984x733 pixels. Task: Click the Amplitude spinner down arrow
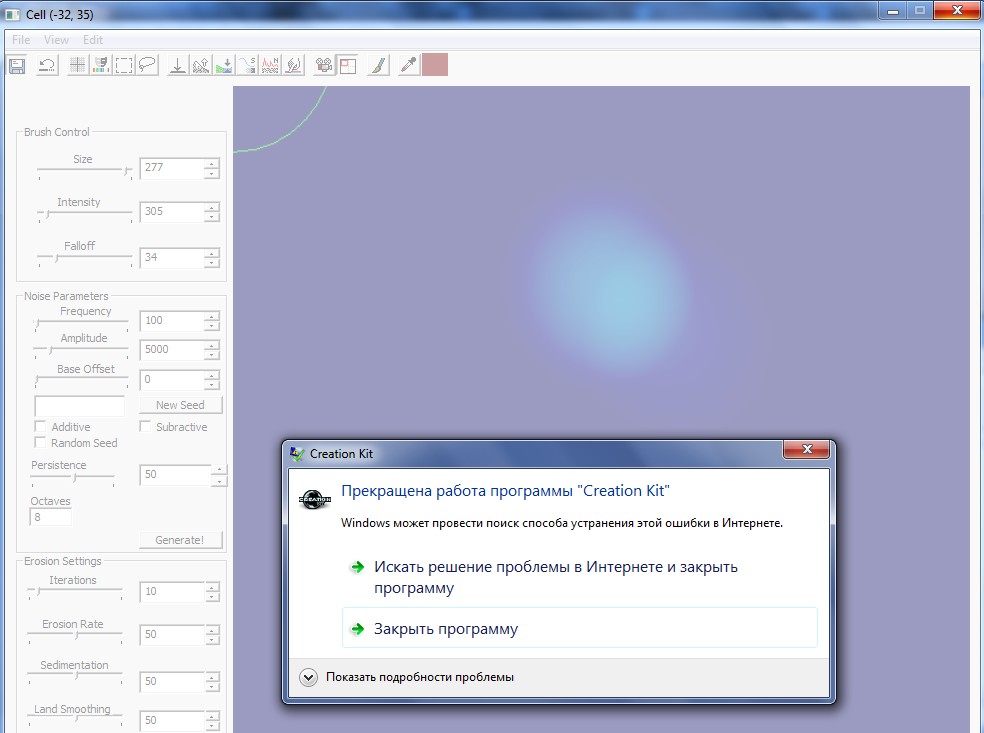coord(212,355)
